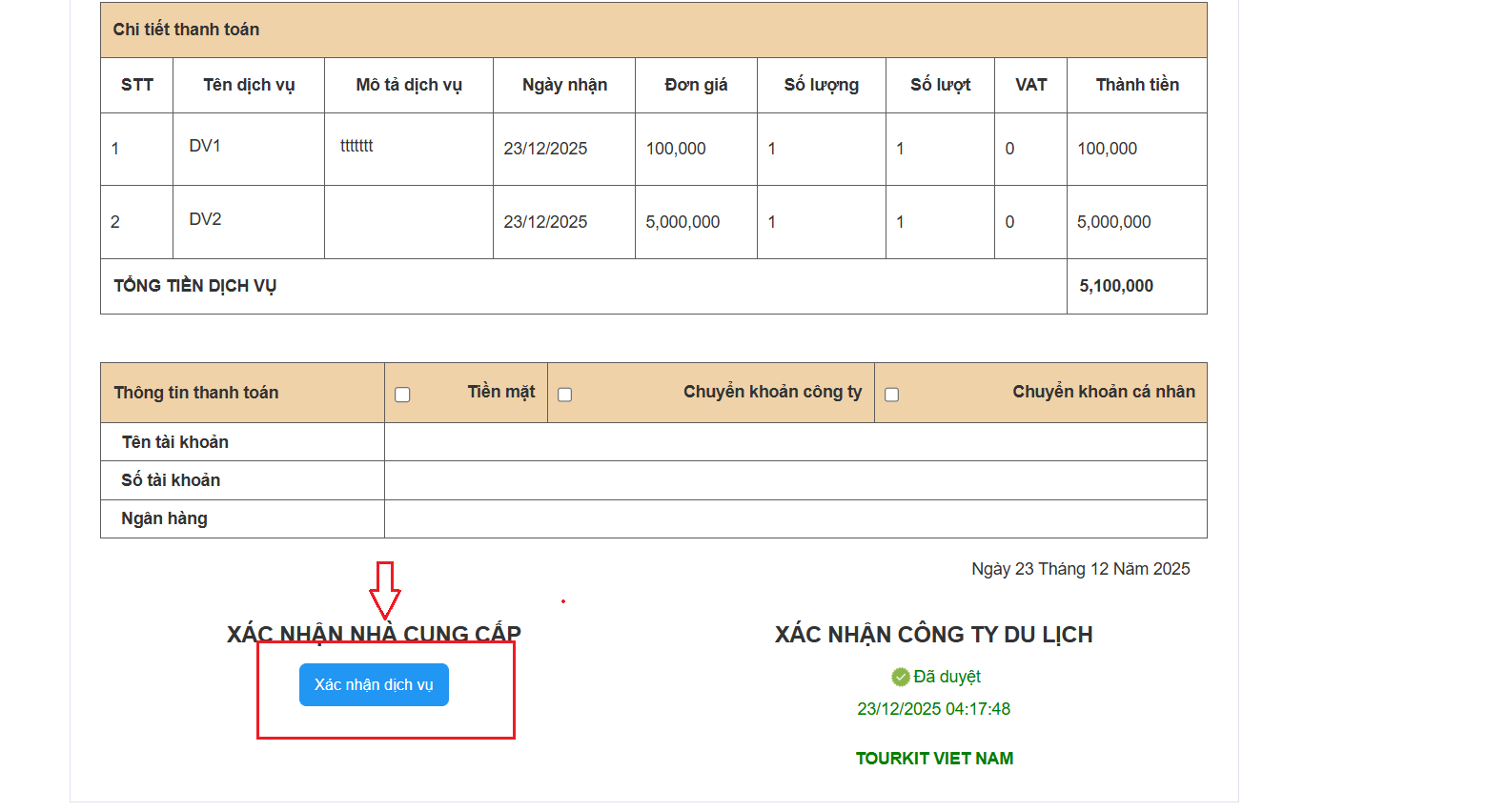The width and height of the screenshot is (1487, 812).
Task: Click the Chi tiết thanh toán section header
Action: pyautogui.click(x=186, y=30)
